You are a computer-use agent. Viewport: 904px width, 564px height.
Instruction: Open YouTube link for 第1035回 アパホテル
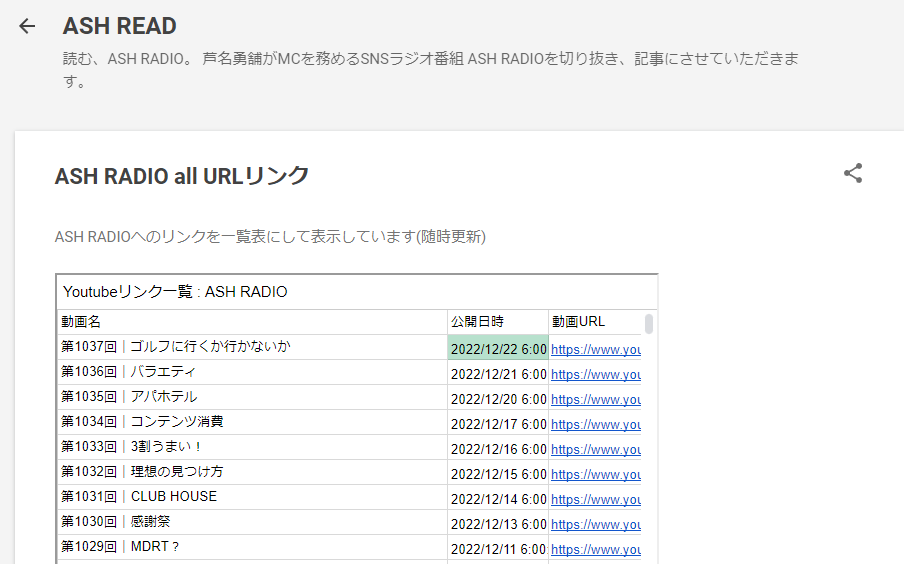pyautogui.click(x=596, y=399)
